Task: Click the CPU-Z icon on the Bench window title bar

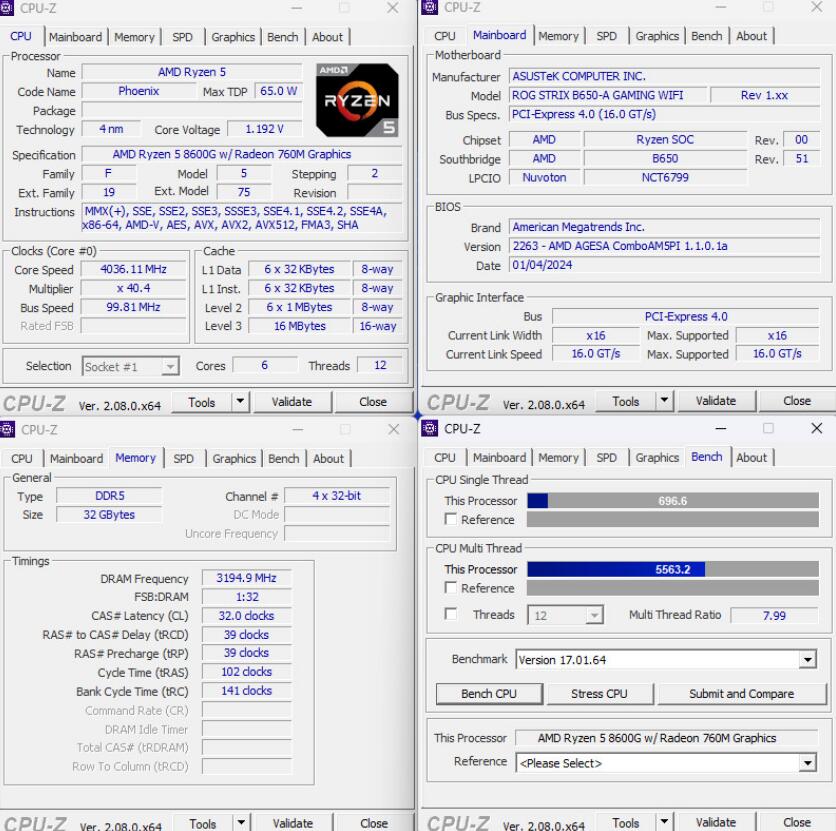Action: pos(430,429)
